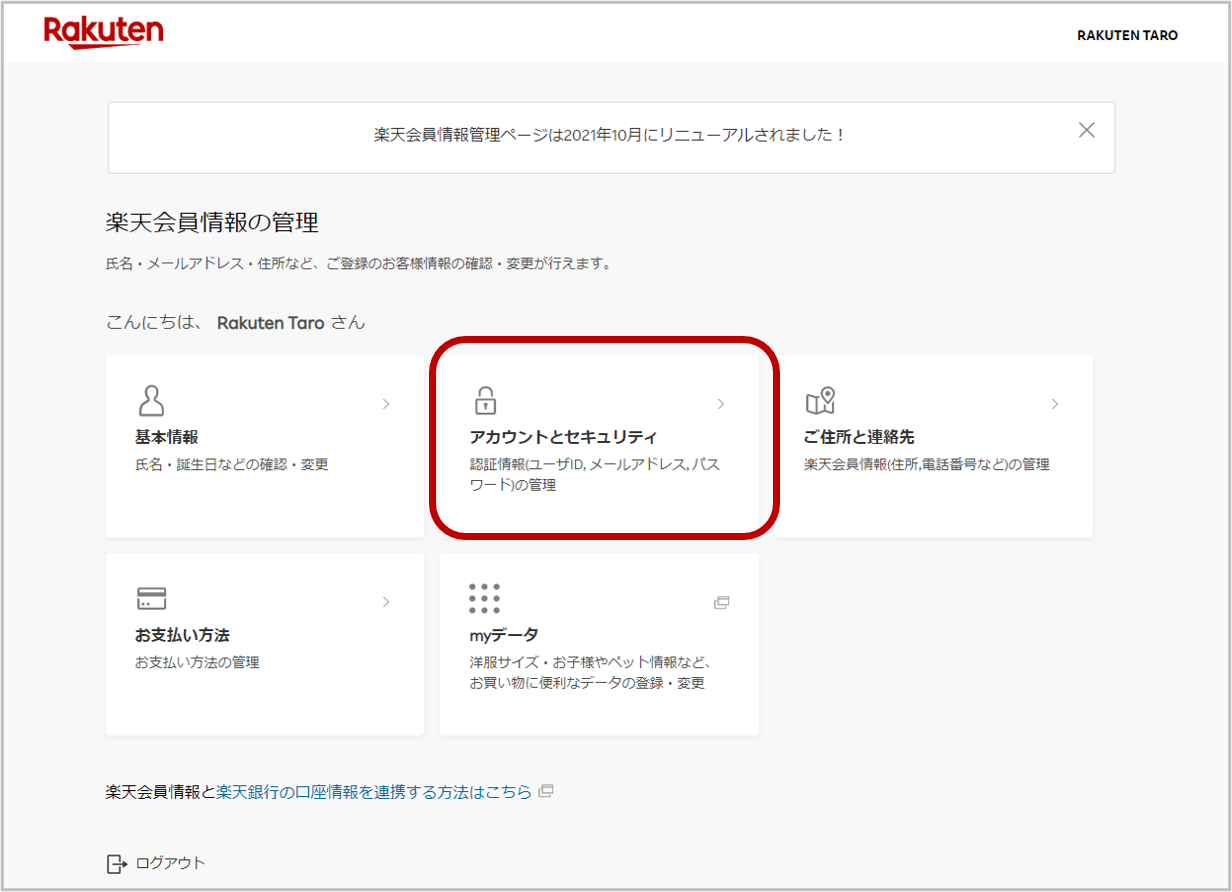
Task: Open アカウントとセキュリティ card title
Action: coord(564,437)
